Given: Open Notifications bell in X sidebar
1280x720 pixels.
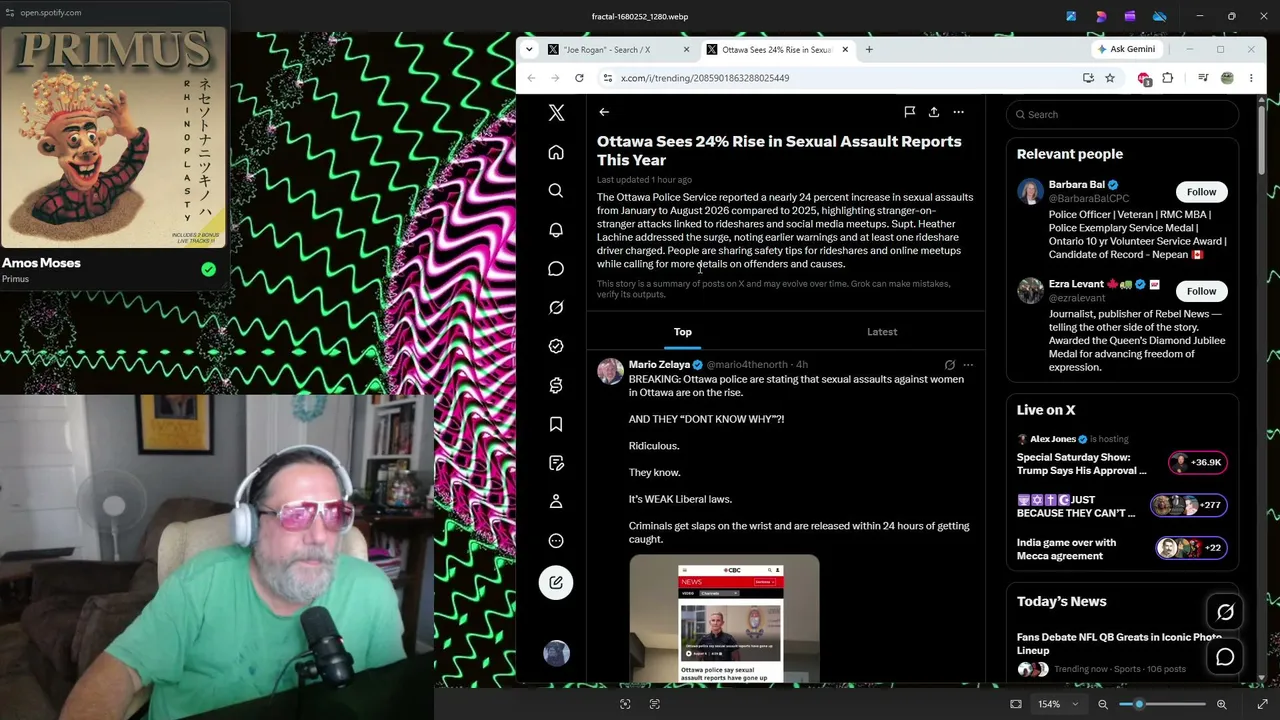Looking at the screenshot, I should (556, 229).
